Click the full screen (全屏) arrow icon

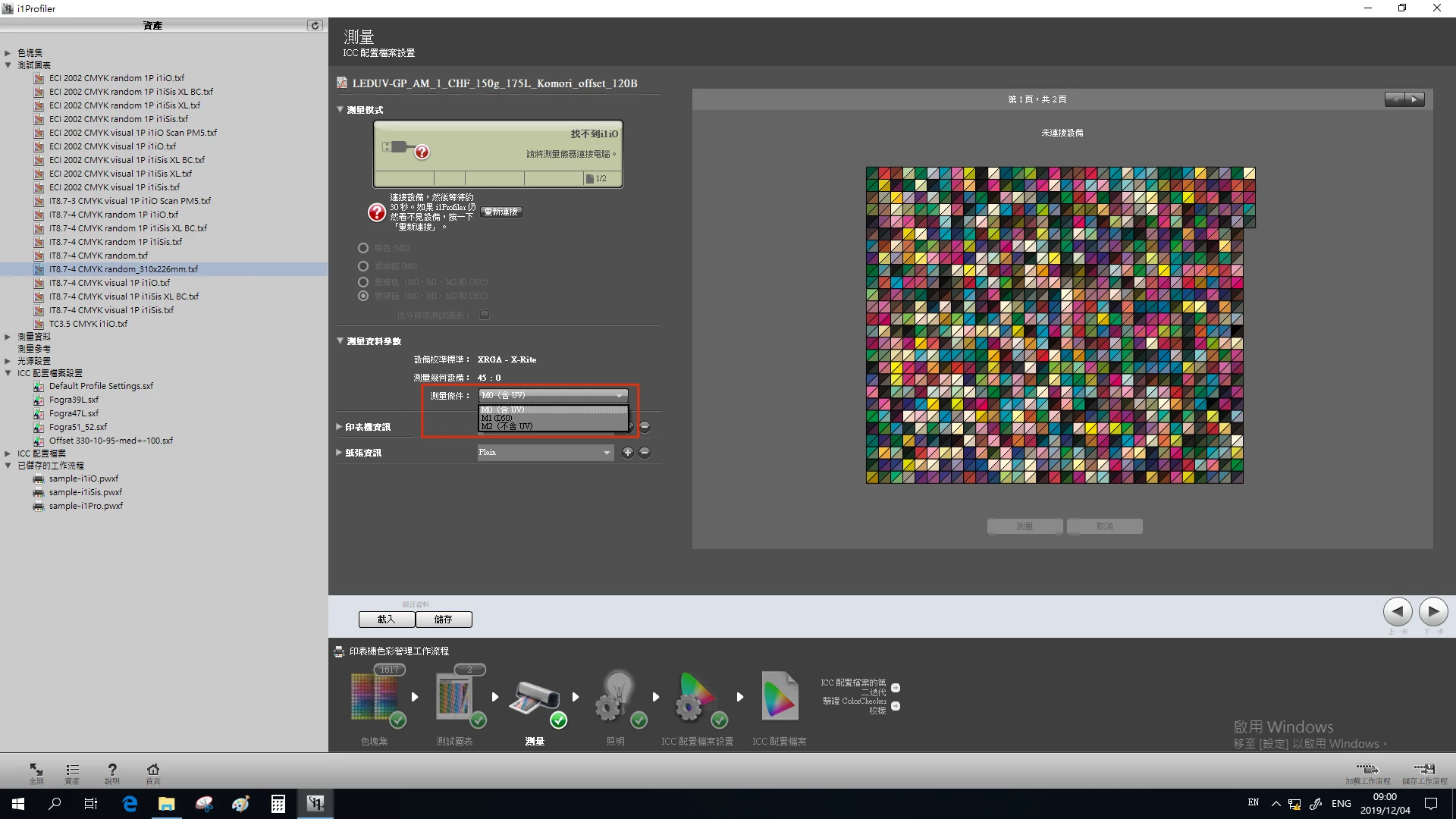point(36,770)
